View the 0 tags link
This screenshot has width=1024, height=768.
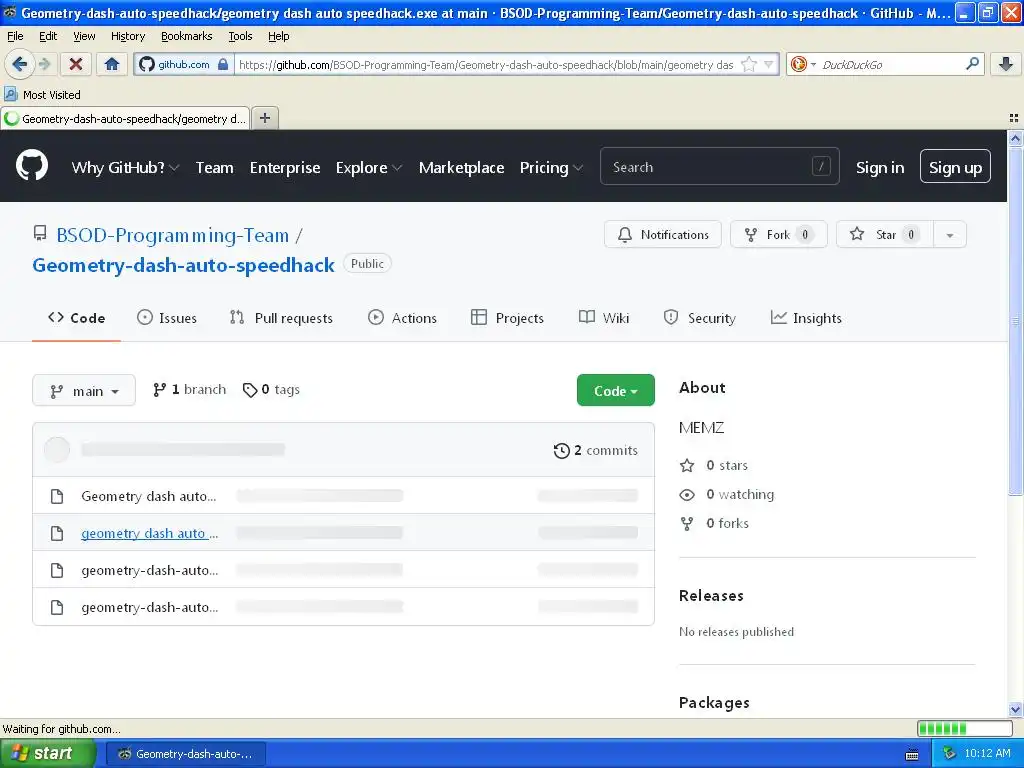(x=271, y=389)
